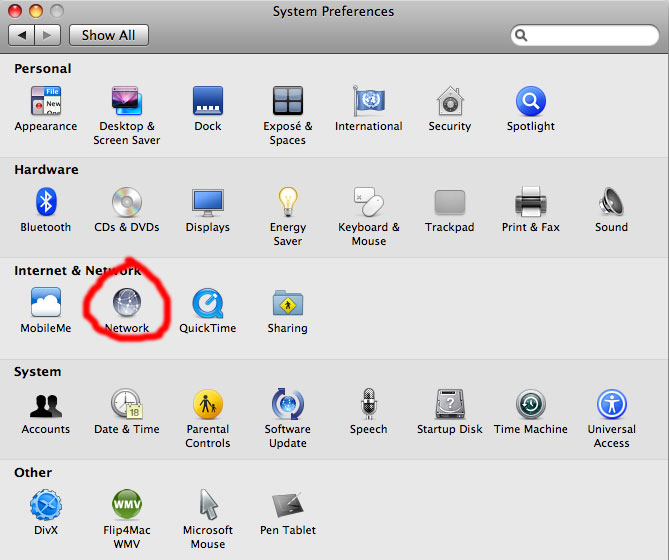Screen dimensions: 669x560
Task: Click the Show All button
Action: click(x=109, y=35)
